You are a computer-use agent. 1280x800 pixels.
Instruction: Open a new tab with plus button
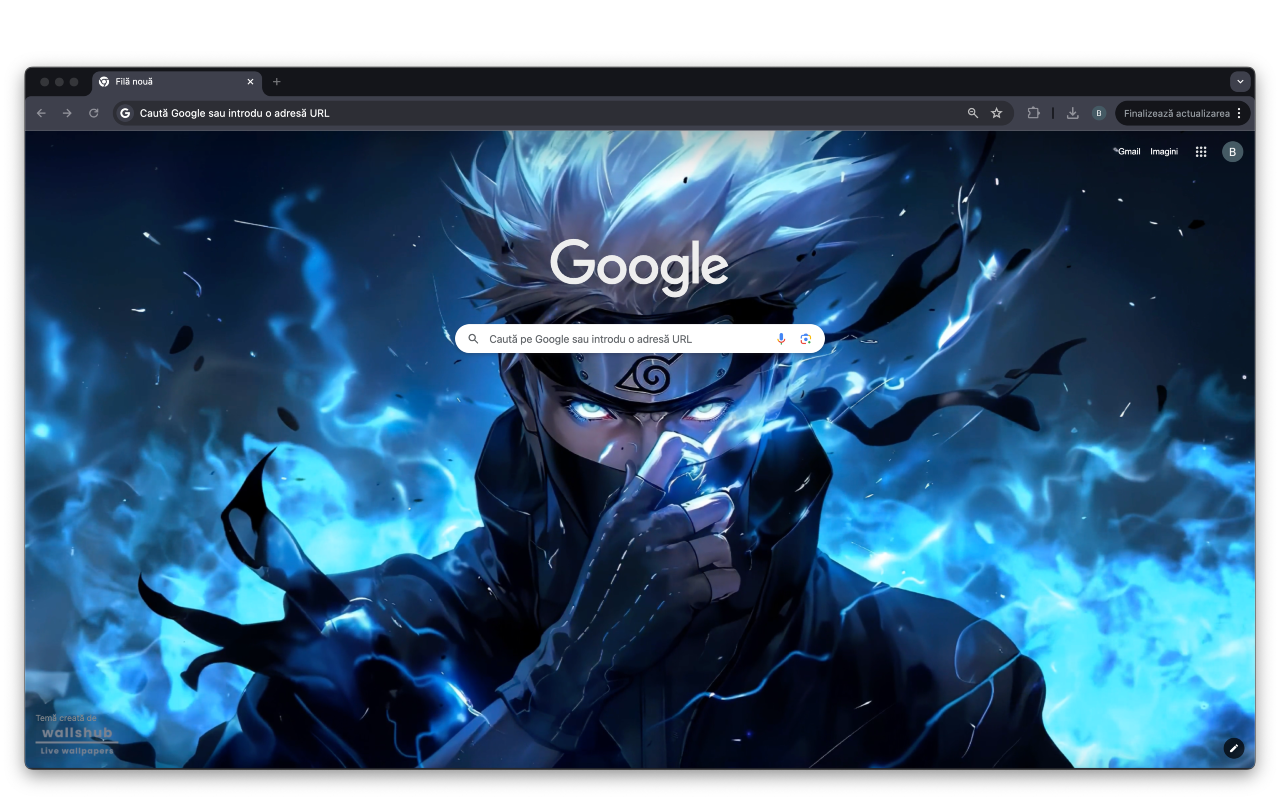[277, 82]
